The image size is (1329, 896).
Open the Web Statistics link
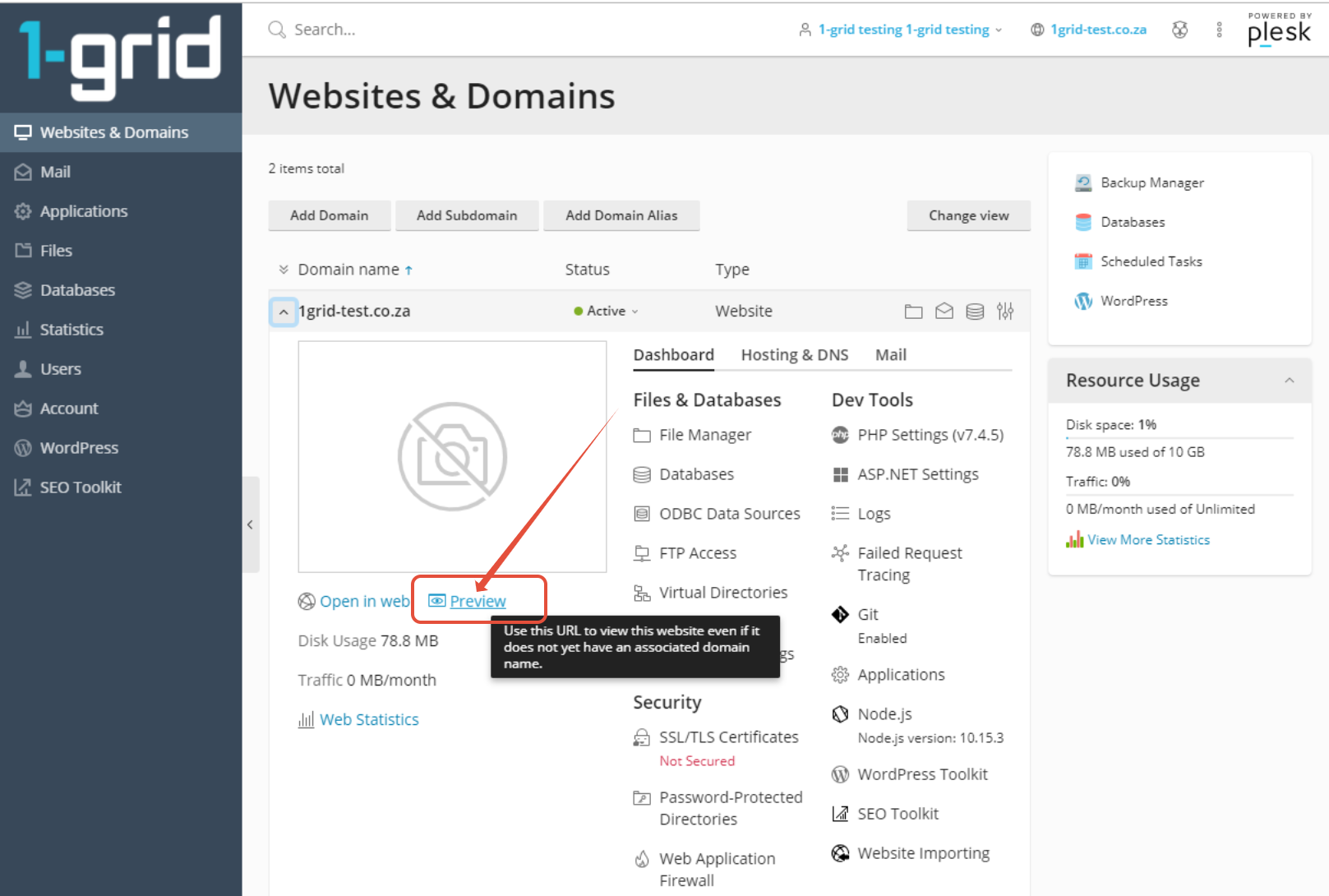click(x=369, y=720)
